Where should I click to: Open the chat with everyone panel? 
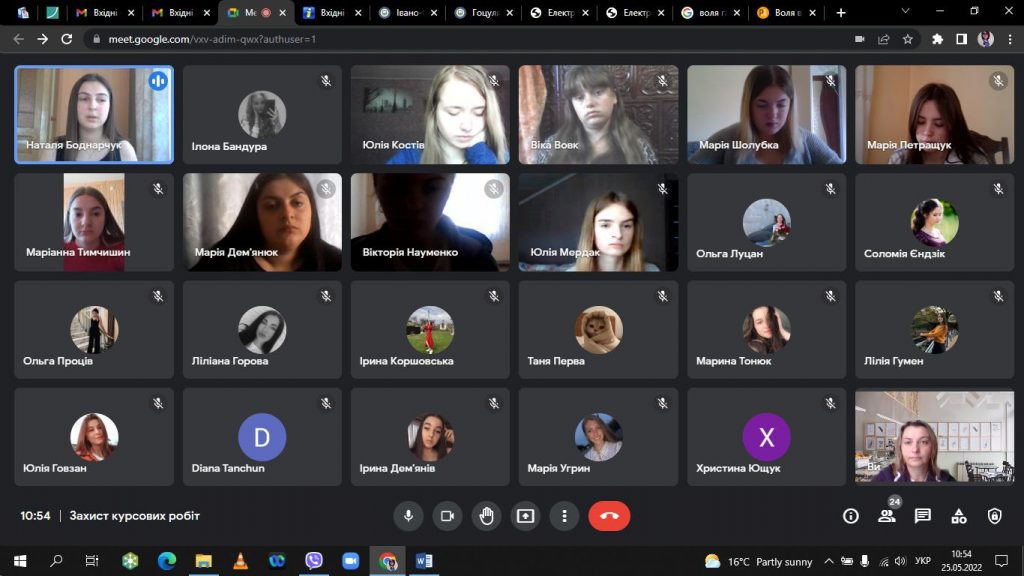point(923,516)
